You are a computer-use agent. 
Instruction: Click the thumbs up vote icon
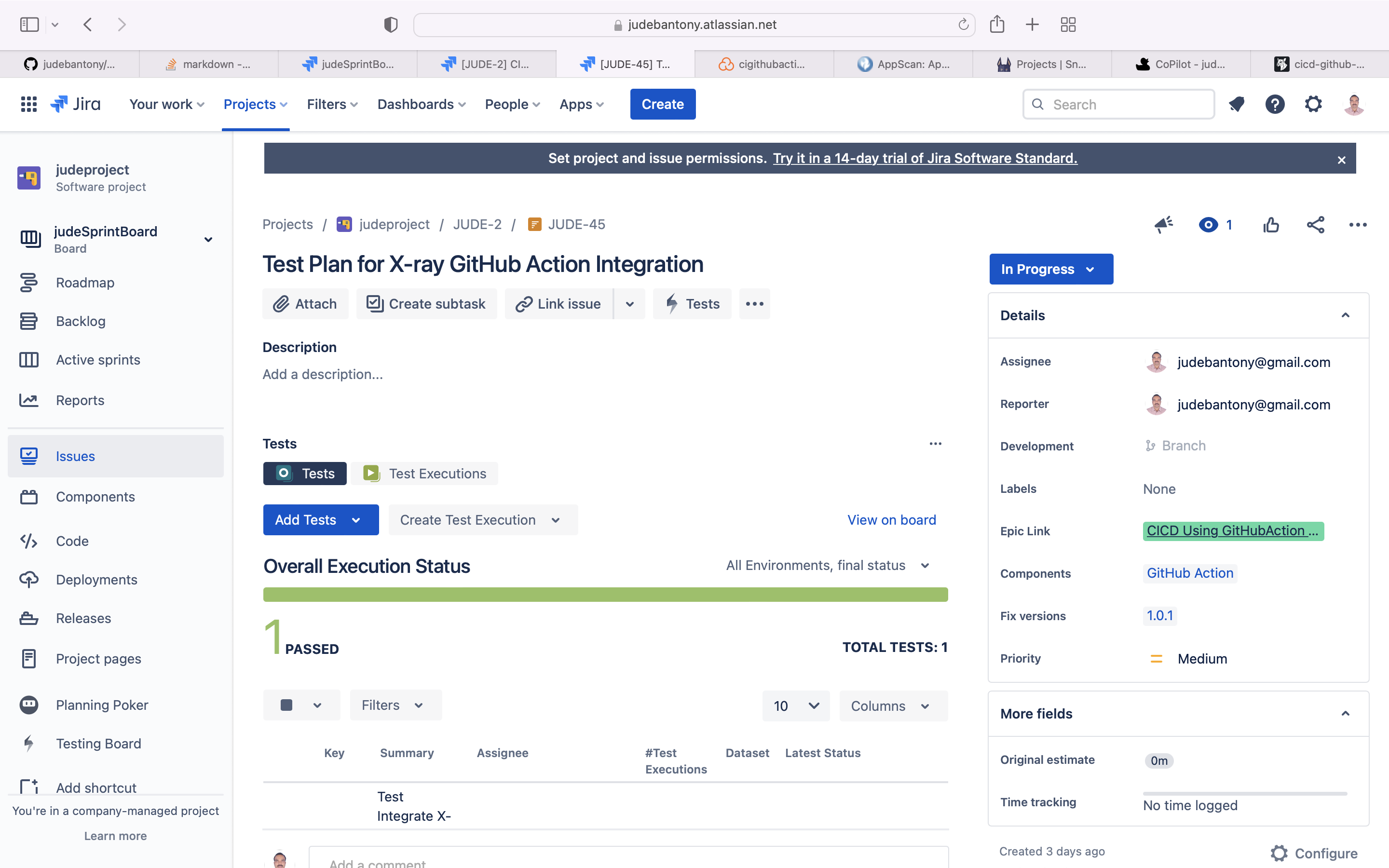1271,224
